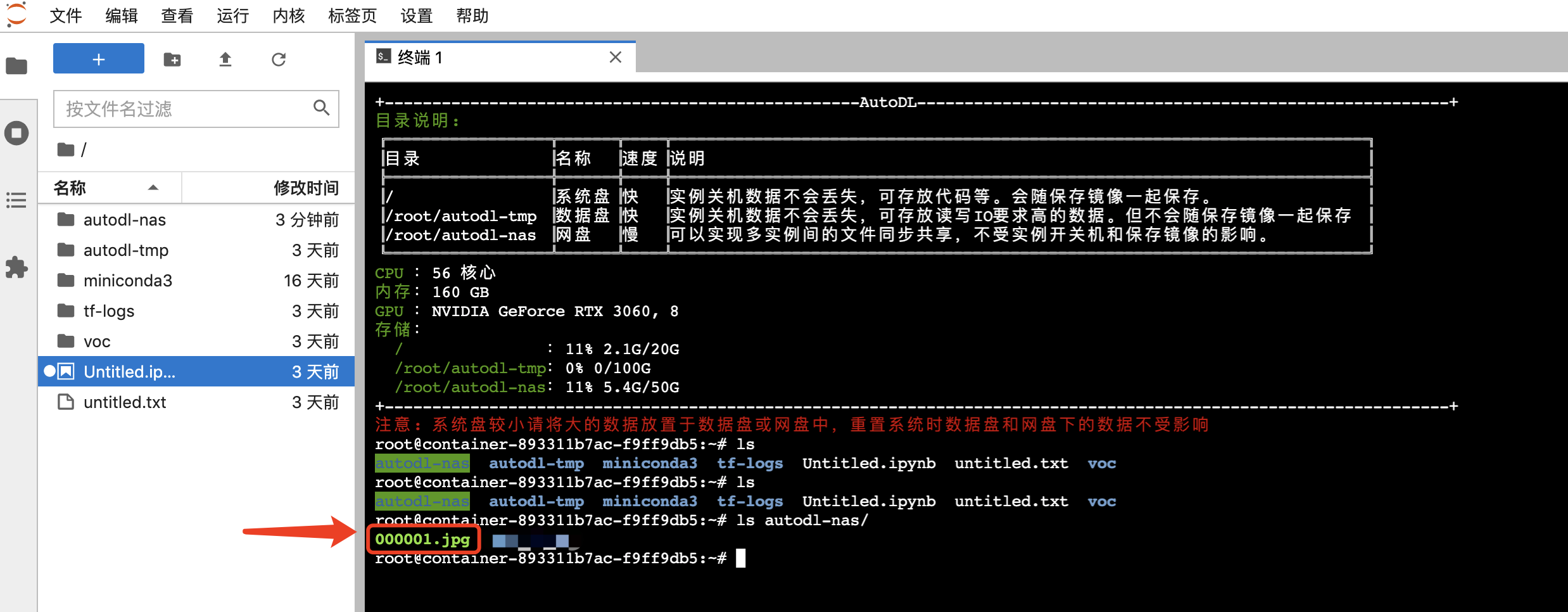This screenshot has width=1568, height=612.
Task: Show the table of contents sidebar icon
Action: [16, 200]
